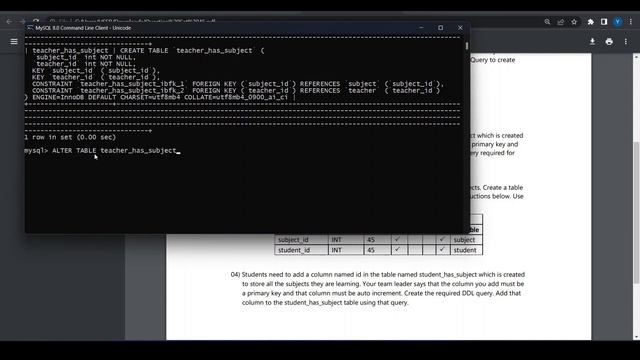This screenshot has width=640, height=360.
Task: Go back in Chrome browser
Action: click(x=9, y=21)
